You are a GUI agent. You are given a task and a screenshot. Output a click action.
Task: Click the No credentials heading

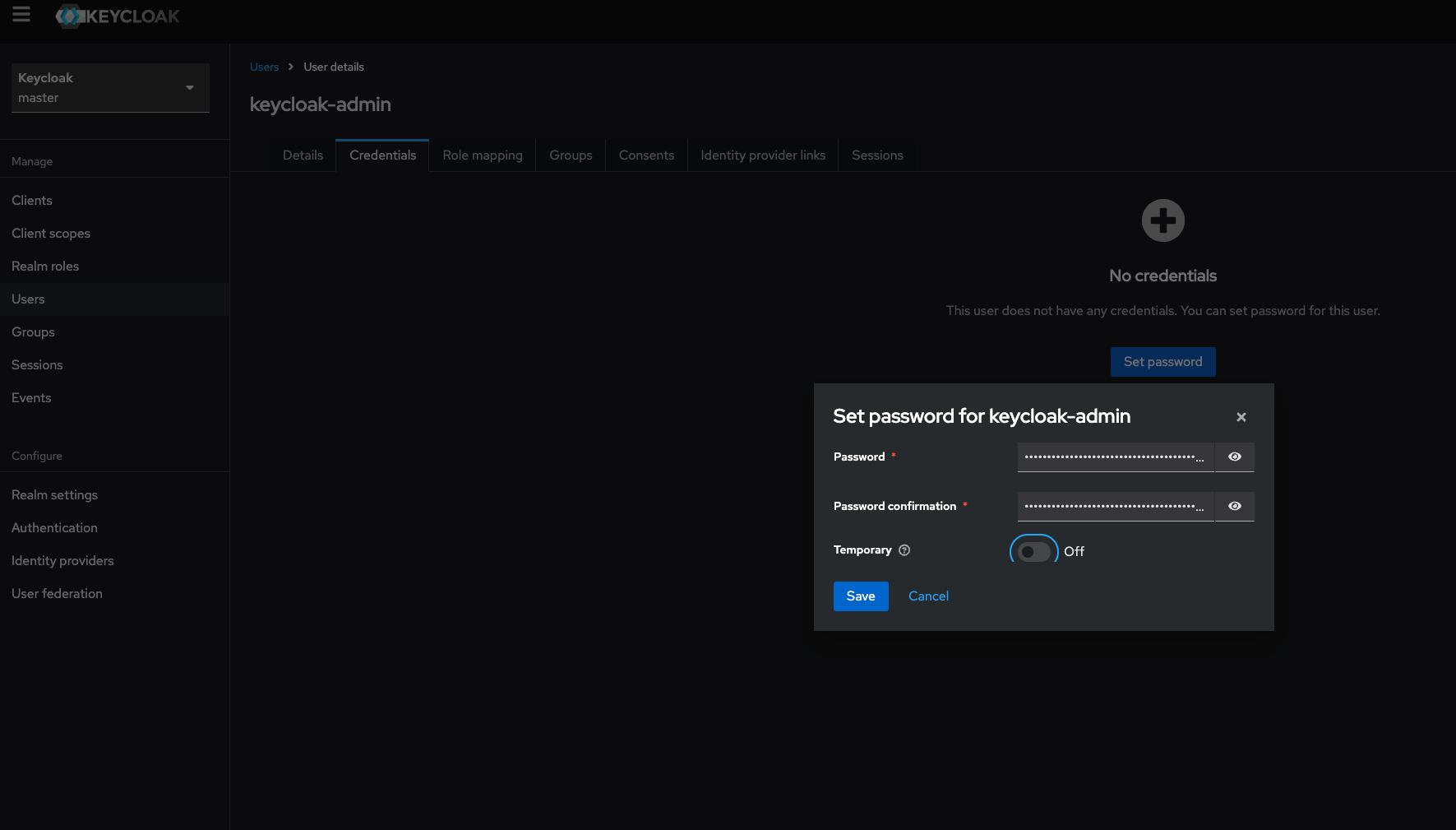tap(1162, 276)
